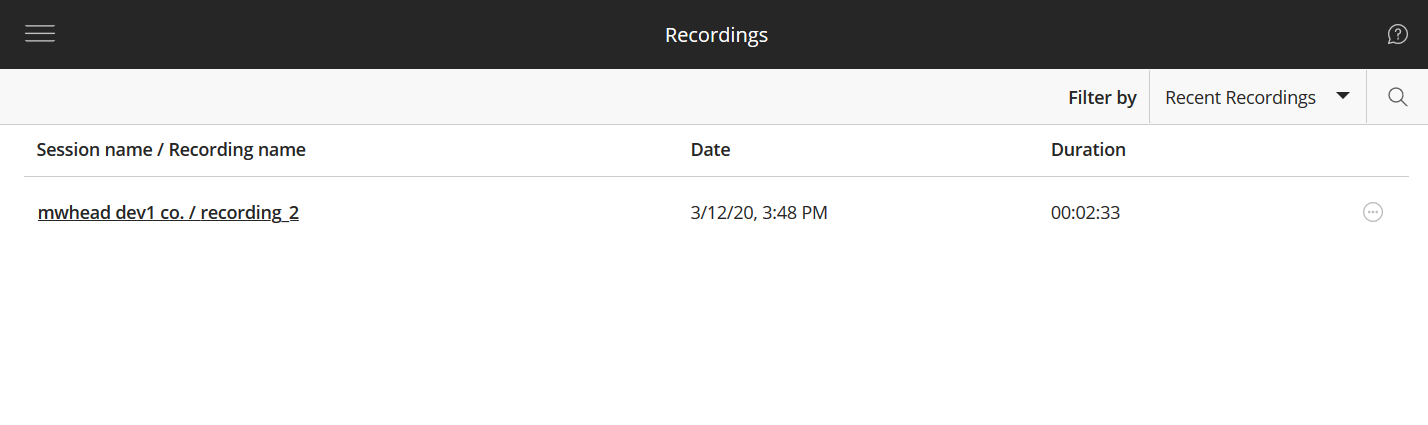Click the Filter by label
1428x425 pixels.
(1102, 98)
